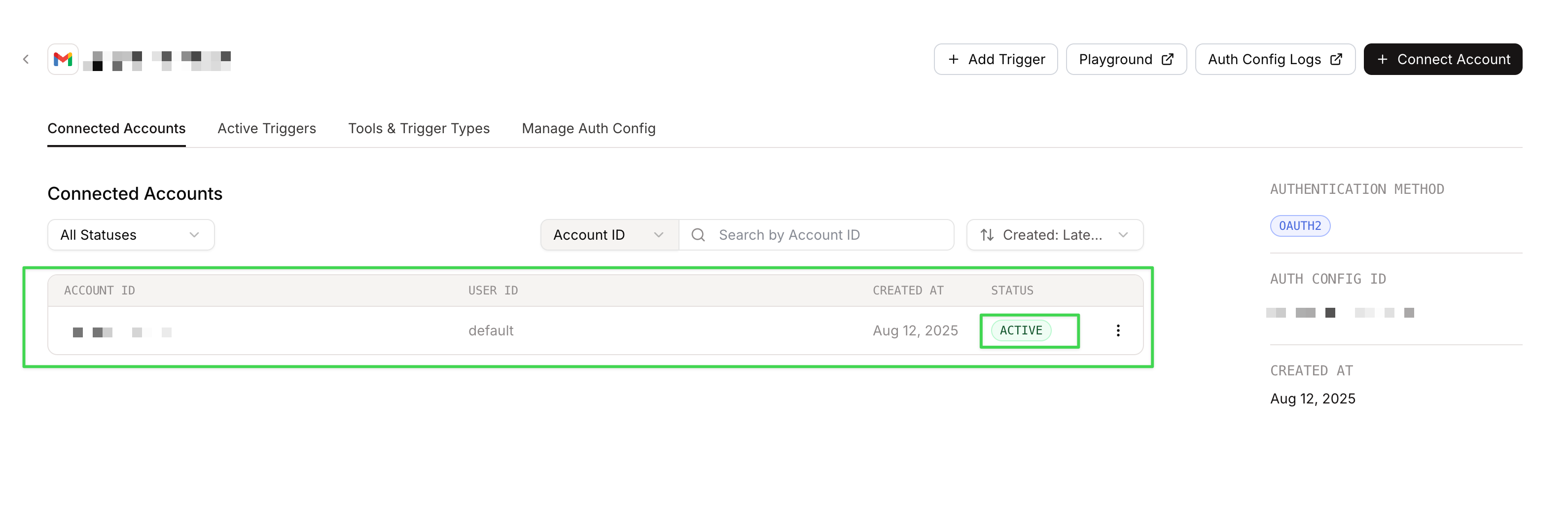Open the All Statuses dropdown
Screen dimensions: 1568x511
[131, 235]
